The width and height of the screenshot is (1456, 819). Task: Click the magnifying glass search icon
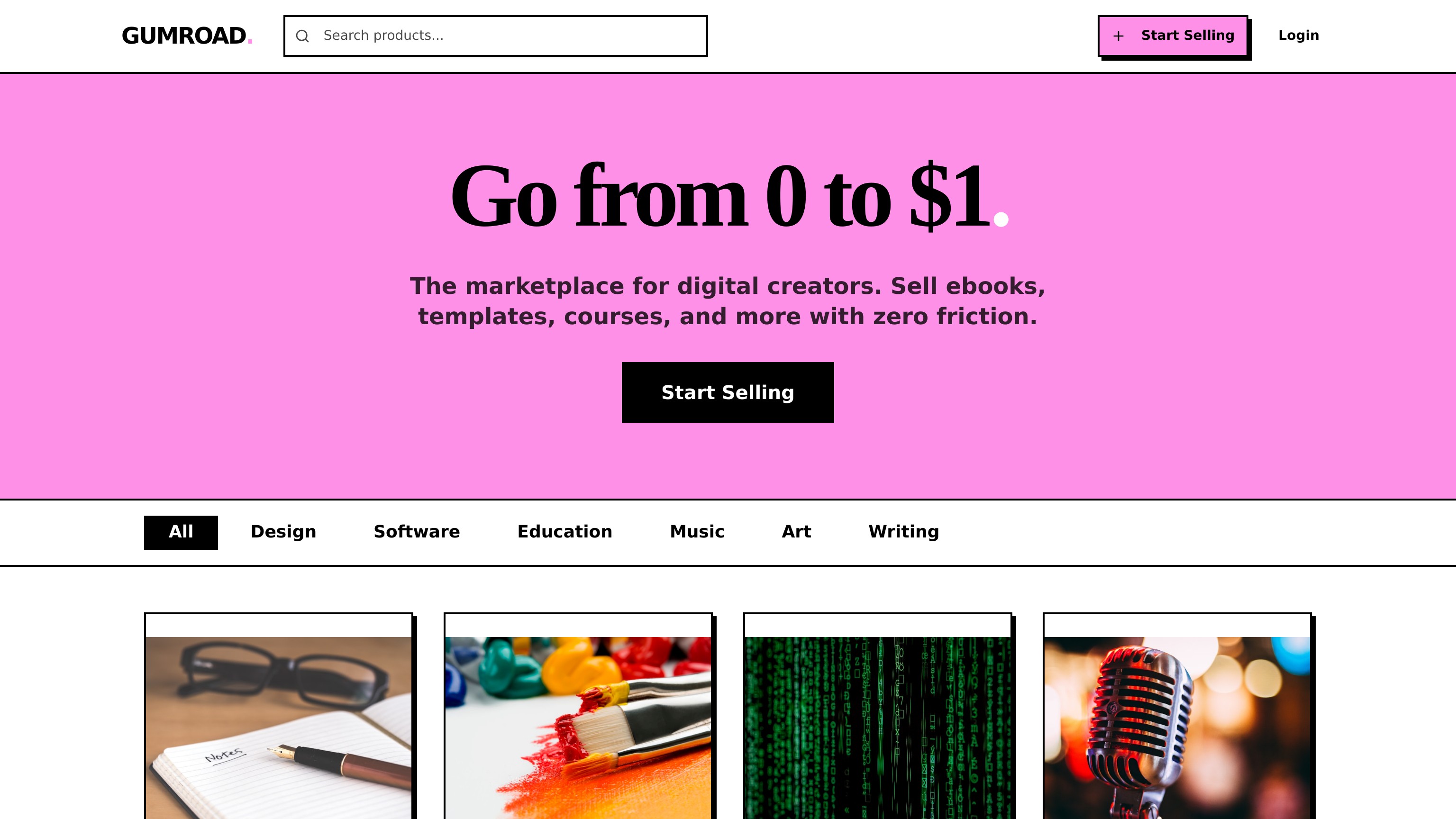click(x=302, y=36)
